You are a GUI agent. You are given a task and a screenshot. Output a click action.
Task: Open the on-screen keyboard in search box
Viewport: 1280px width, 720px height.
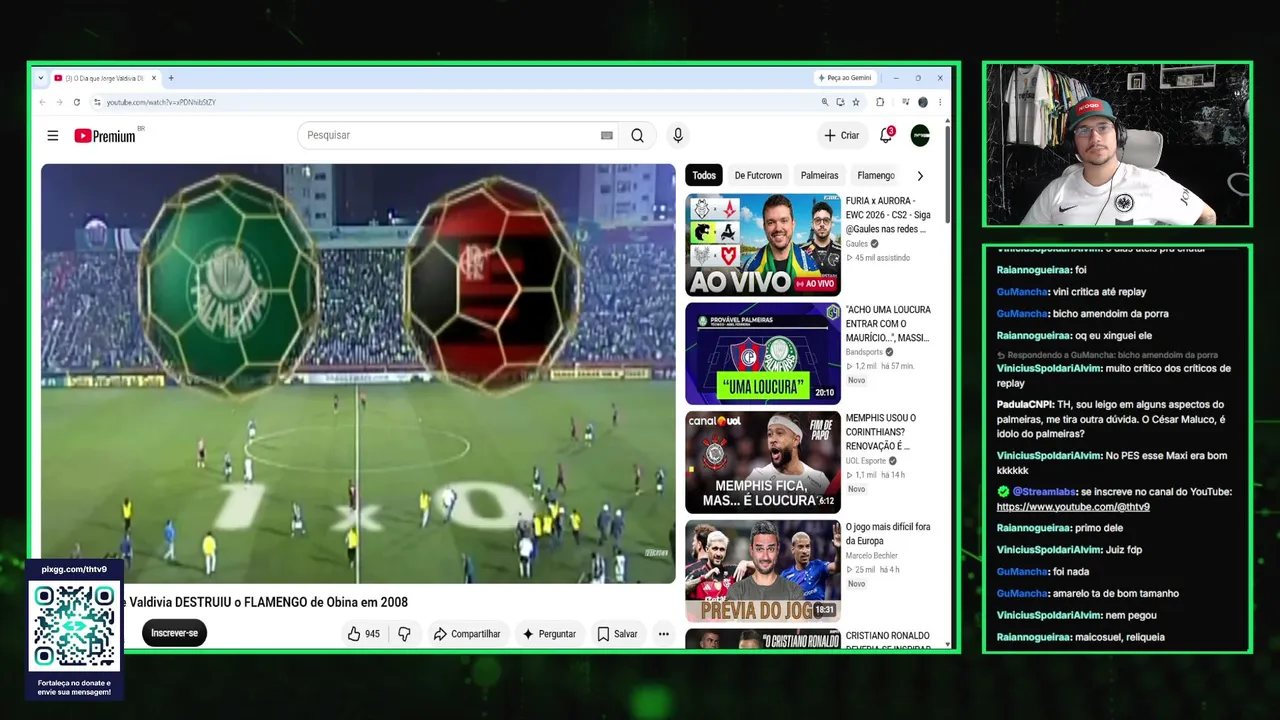tap(607, 136)
